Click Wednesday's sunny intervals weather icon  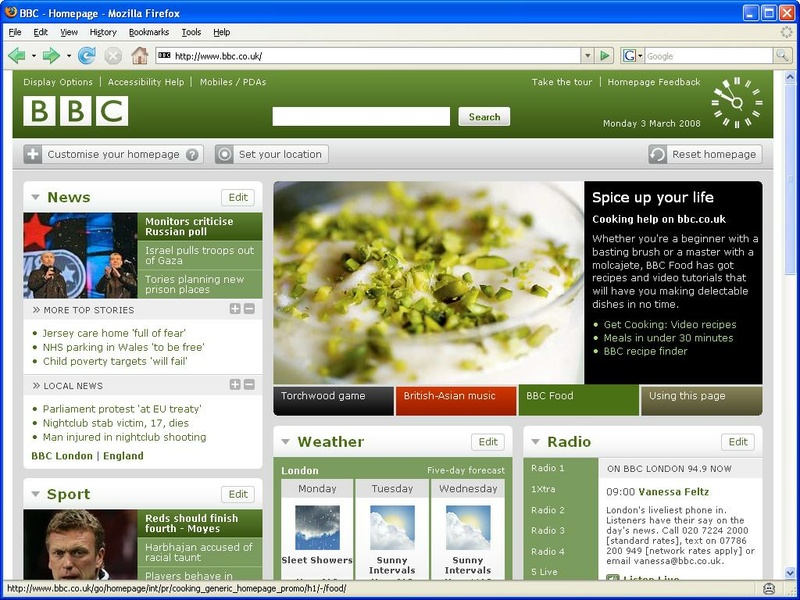click(x=468, y=528)
